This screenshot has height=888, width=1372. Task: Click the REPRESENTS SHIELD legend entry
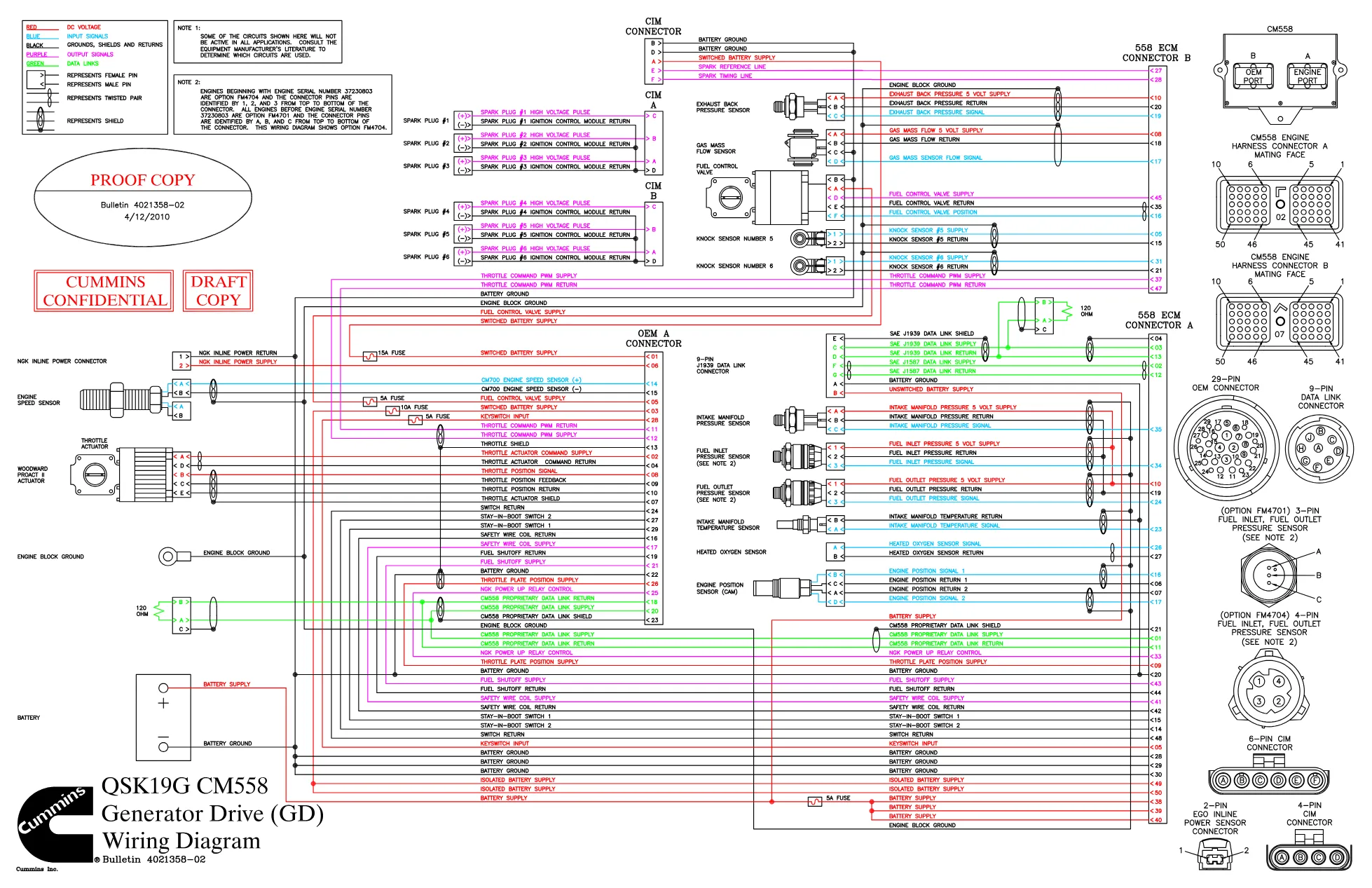coord(95,121)
